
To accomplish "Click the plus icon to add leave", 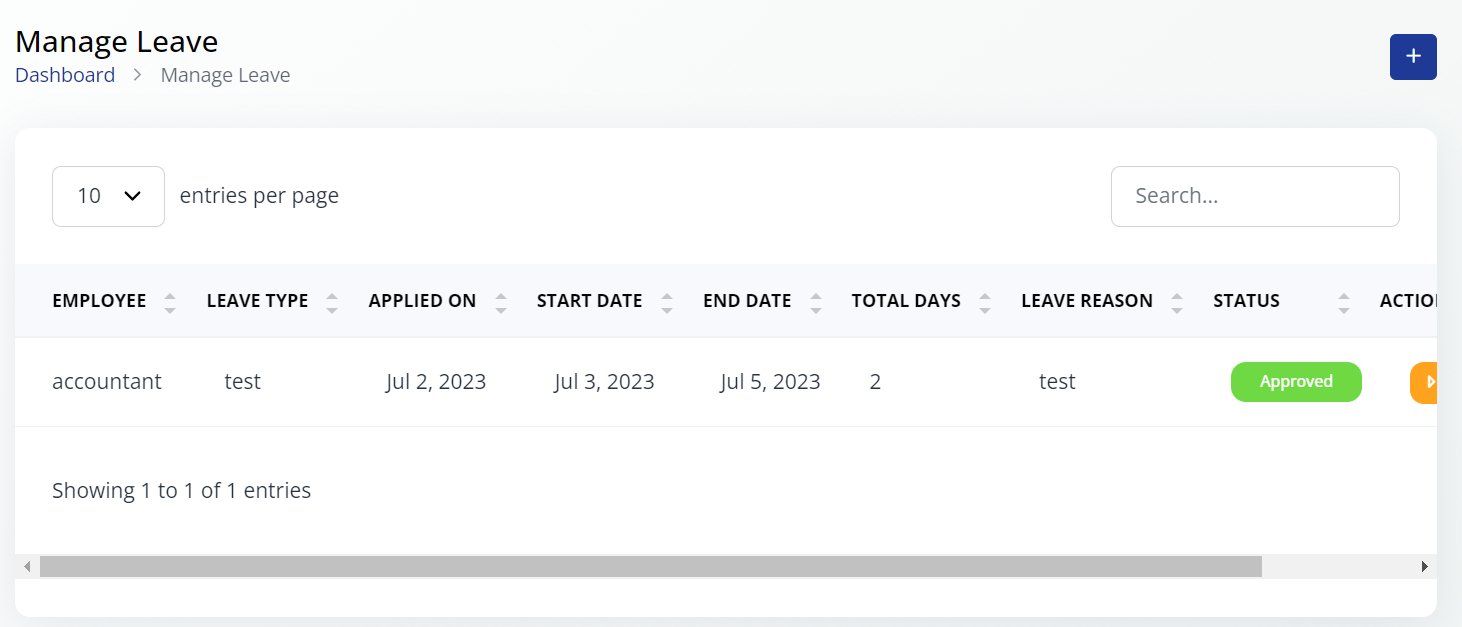I will pyautogui.click(x=1413, y=57).
